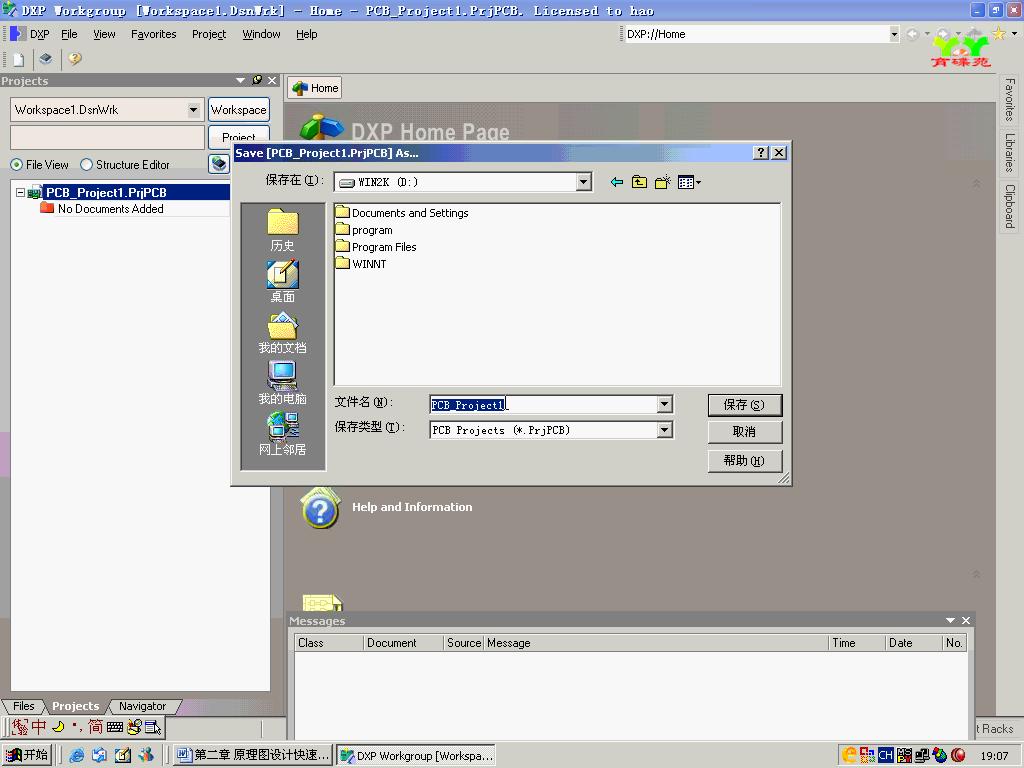The height and width of the screenshot is (768, 1024).
Task: Switch to the Navigator panel tab
Action: point(142,706)
